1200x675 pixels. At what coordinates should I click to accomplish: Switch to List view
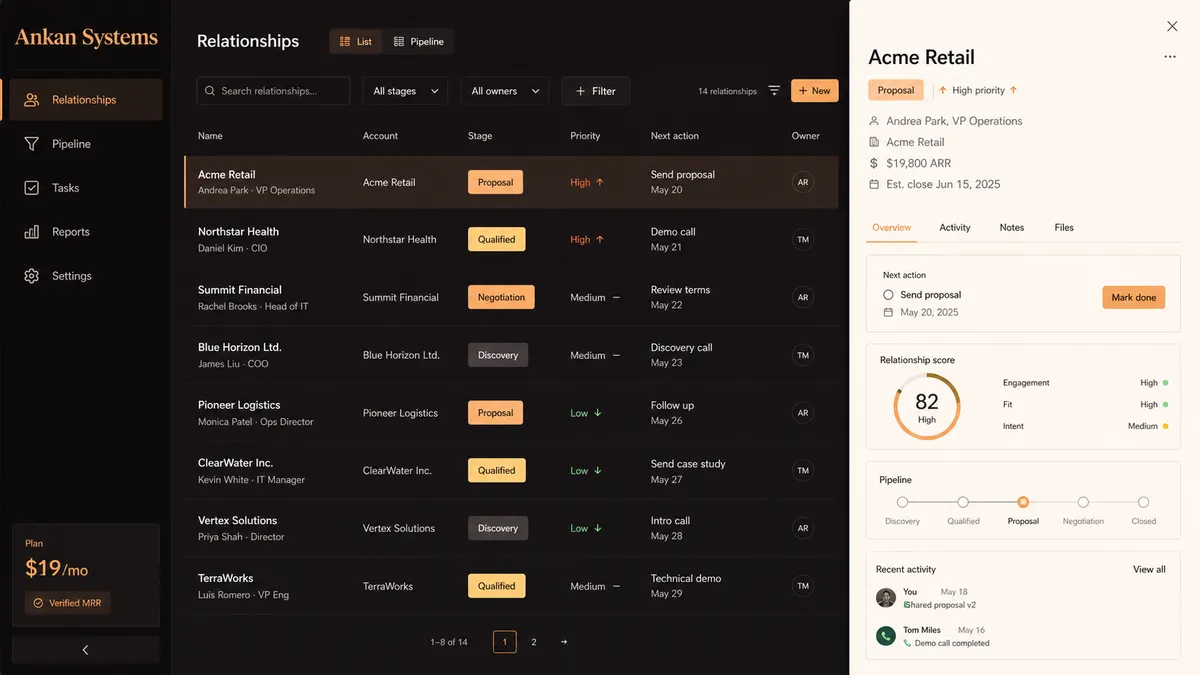(x=356, y=42)
